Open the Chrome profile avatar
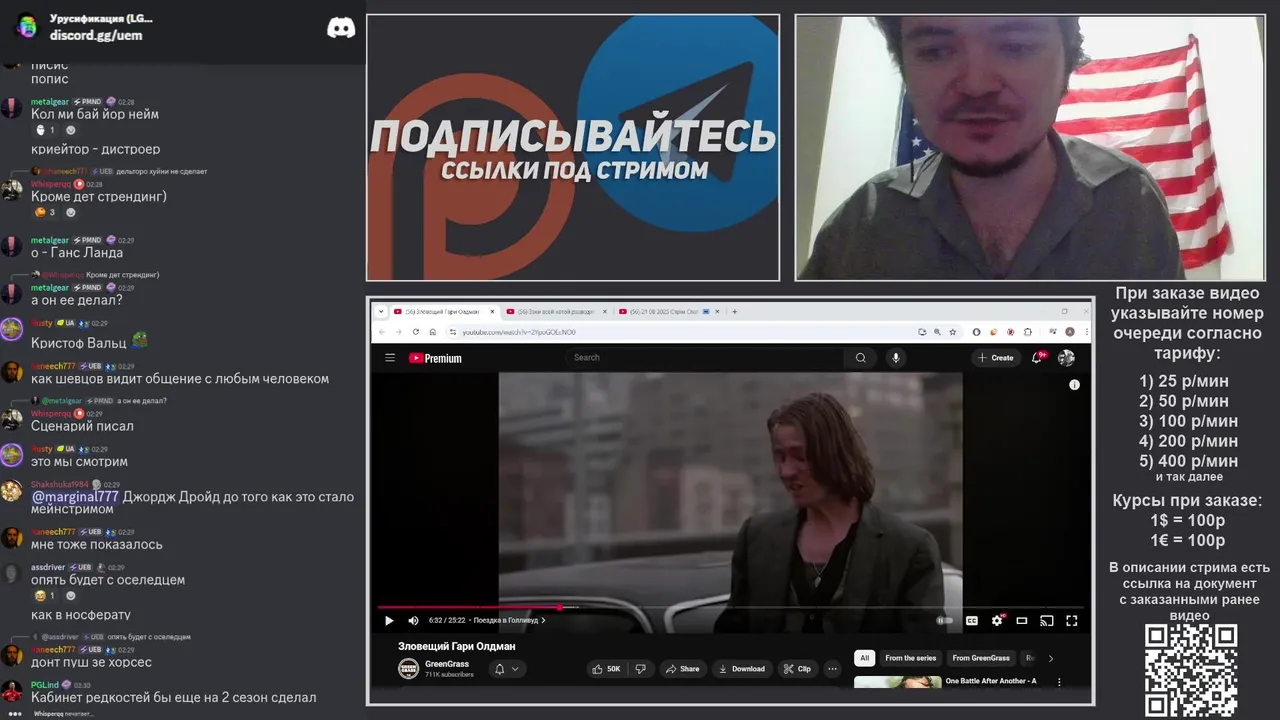1280x720 pixels. [x=1069, y=332]
